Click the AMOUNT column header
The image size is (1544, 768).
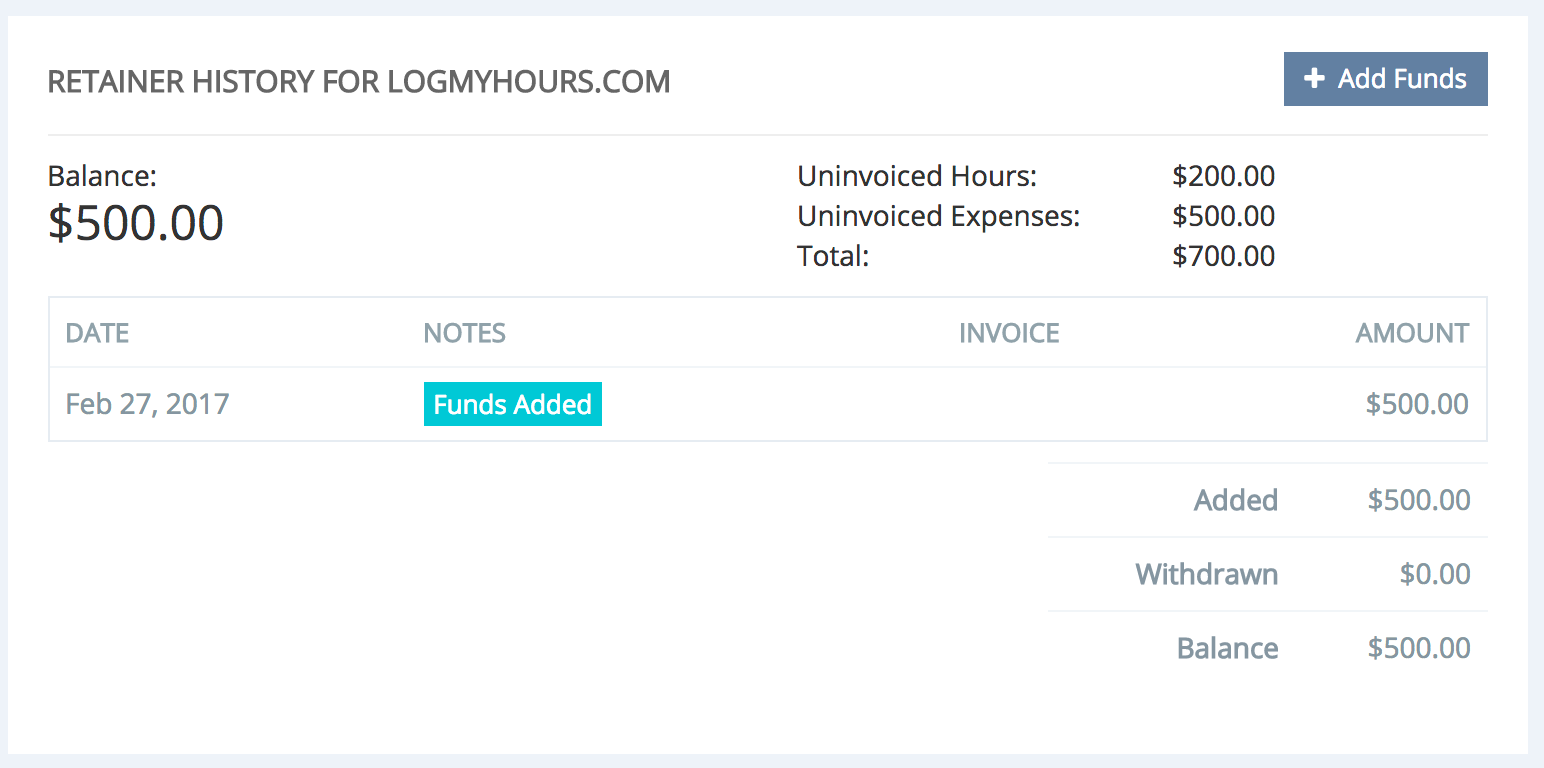(x=1411, y=333)
